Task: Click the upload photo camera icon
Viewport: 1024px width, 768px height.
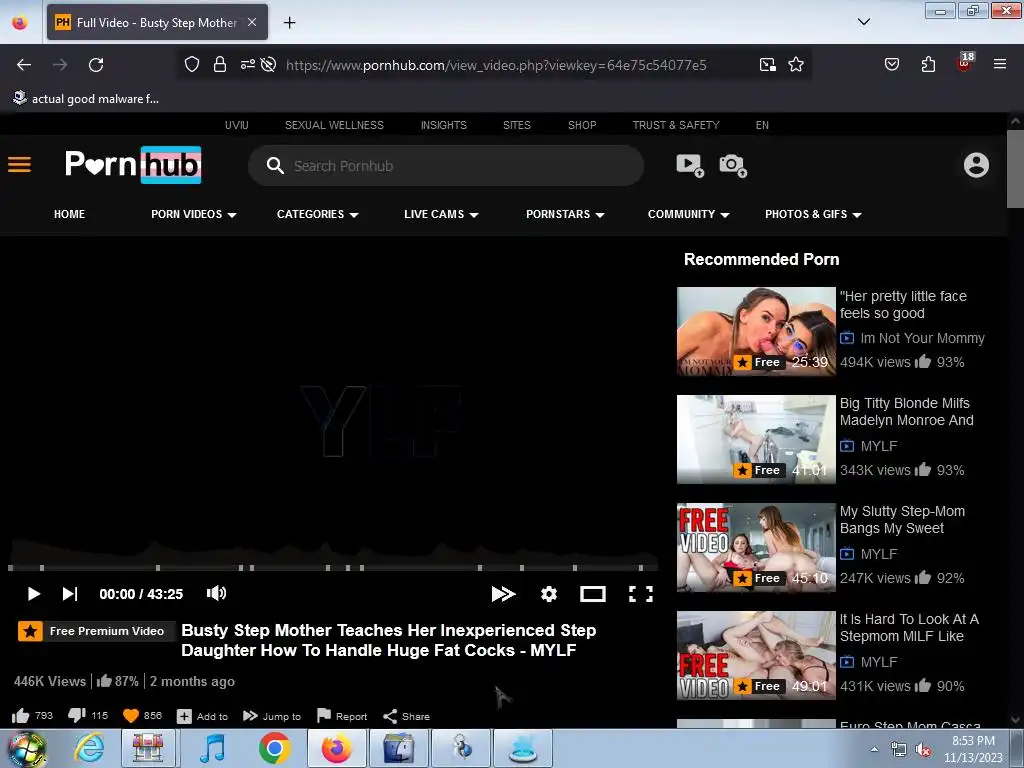Action: click(x=733, y=165)
